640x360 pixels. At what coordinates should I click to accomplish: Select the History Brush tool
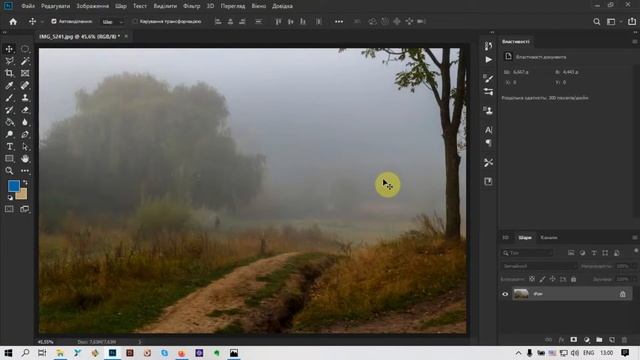[9, 110]
